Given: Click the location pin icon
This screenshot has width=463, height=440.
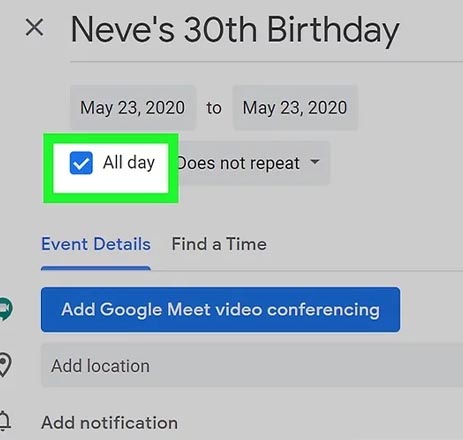Looking at the screenshot, I should (x=5, y=365).
